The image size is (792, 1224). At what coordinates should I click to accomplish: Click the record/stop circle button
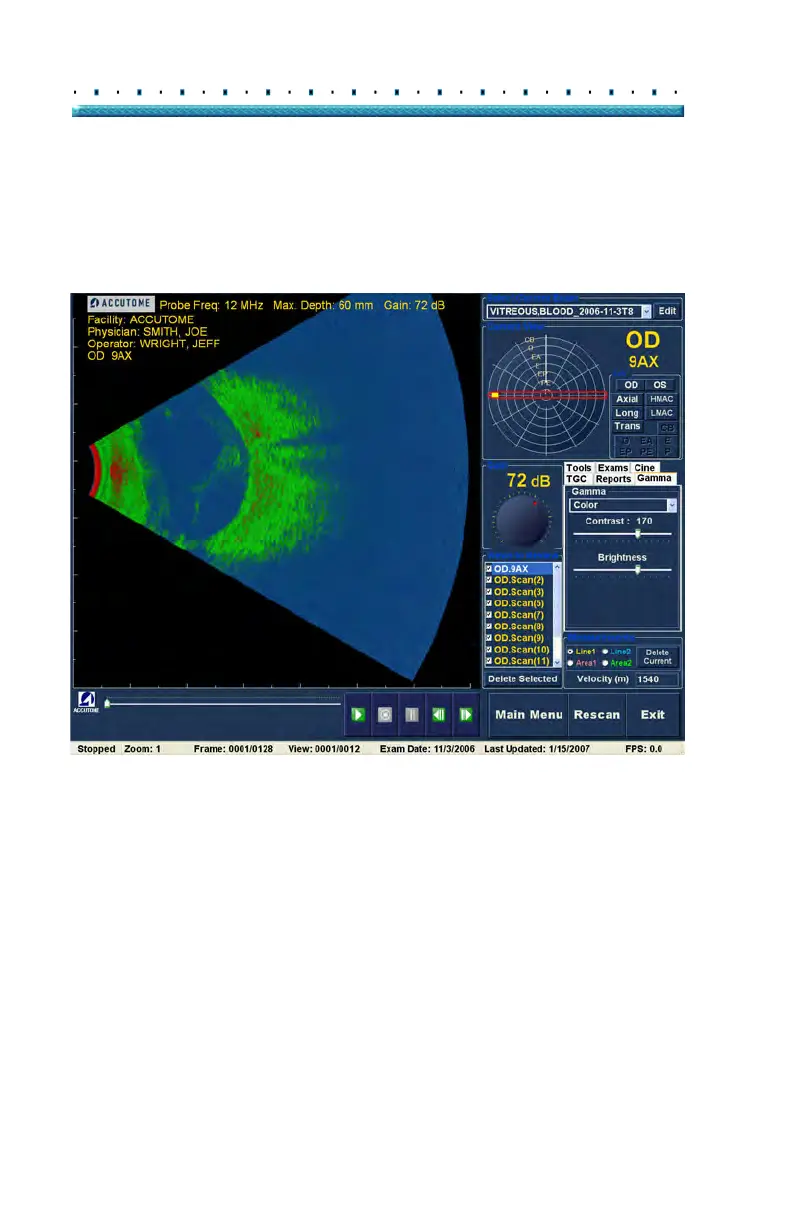pyautogui.click(x=385, y=715)
